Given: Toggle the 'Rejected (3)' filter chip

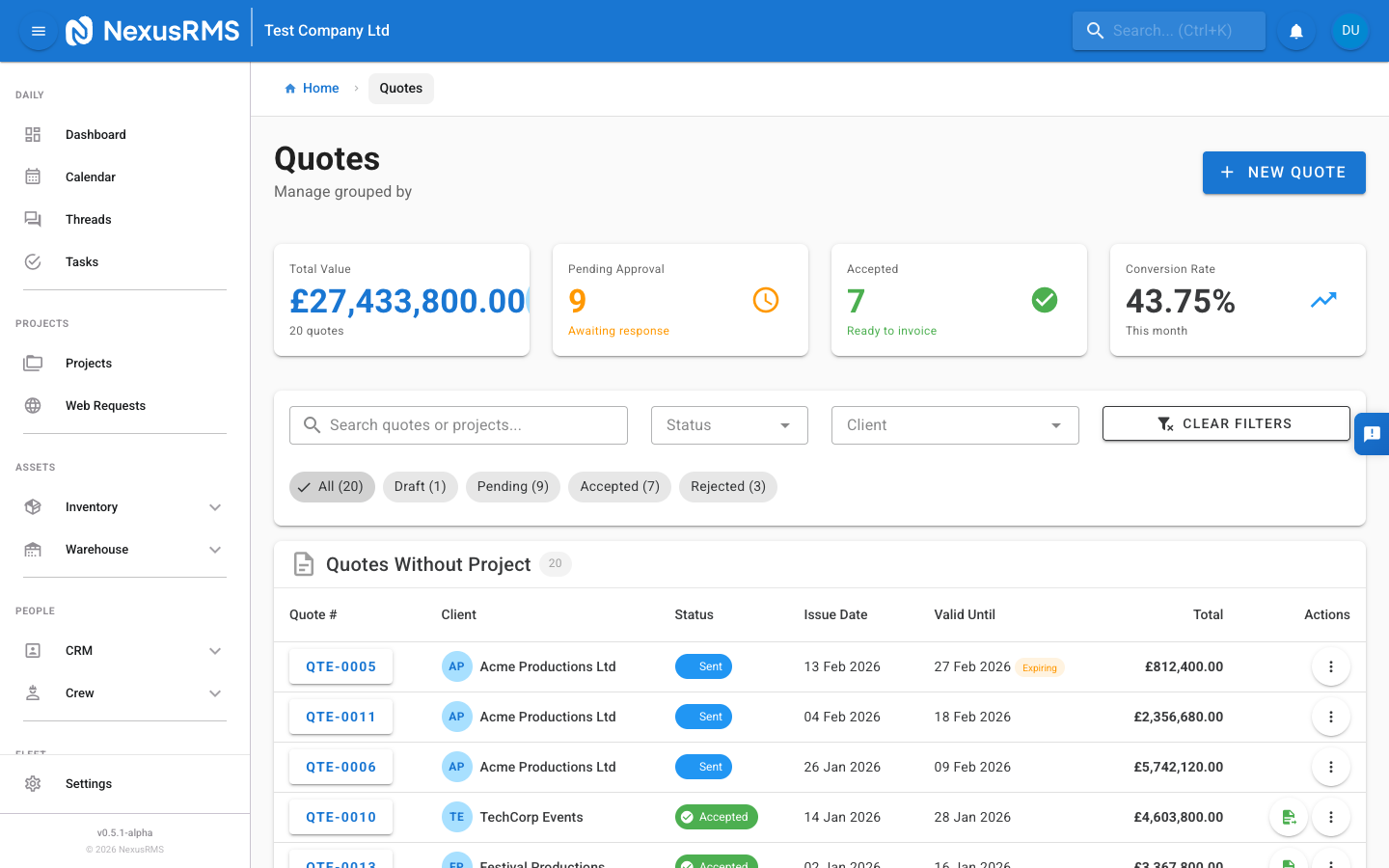Looking at the screenshot, I should coord(727,487).
